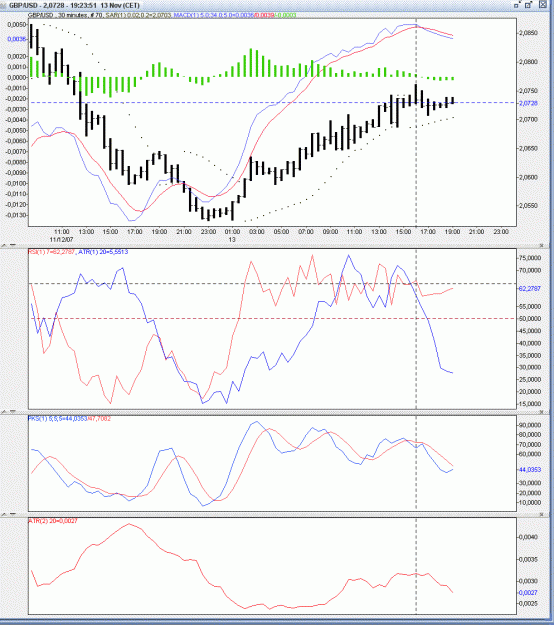This screenshot has width=554, height=625.
Task: Select the red RSI(1) 7=62,2787 label
Action: [x=51, y=252]
